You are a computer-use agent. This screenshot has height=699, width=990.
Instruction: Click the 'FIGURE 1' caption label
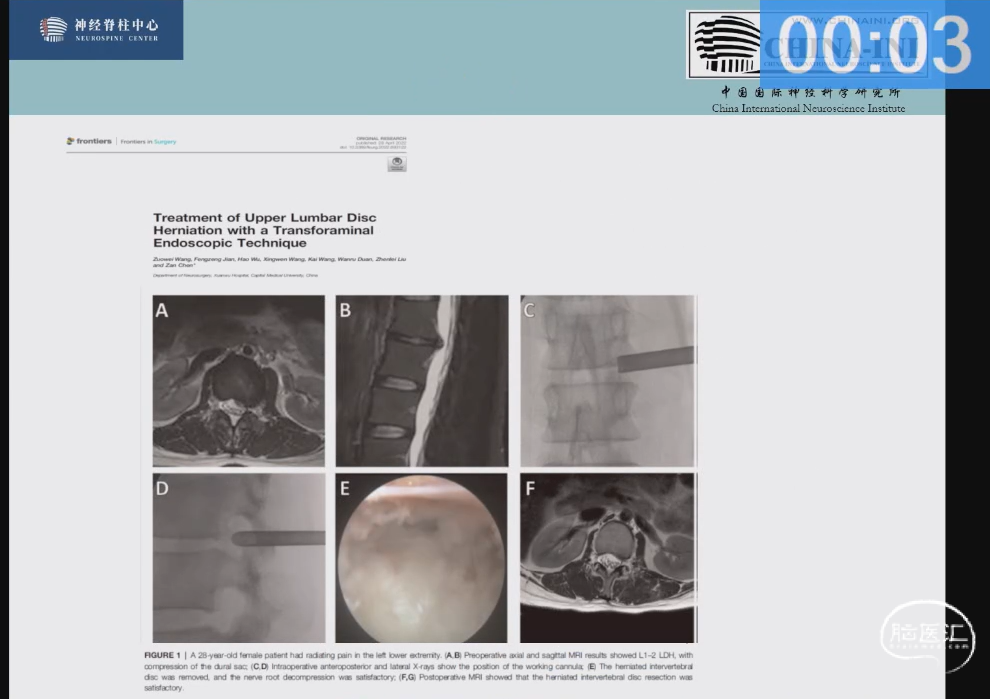162,655
